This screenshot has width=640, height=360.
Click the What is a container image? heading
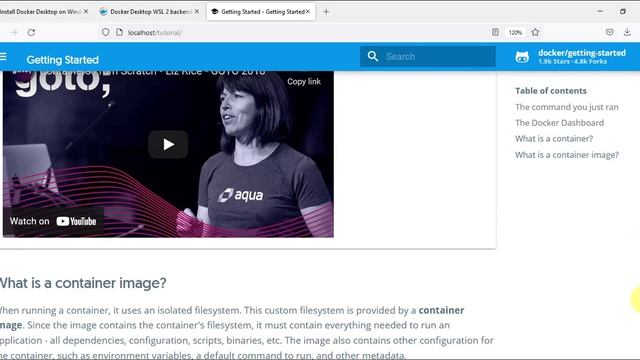click(83, 283)
